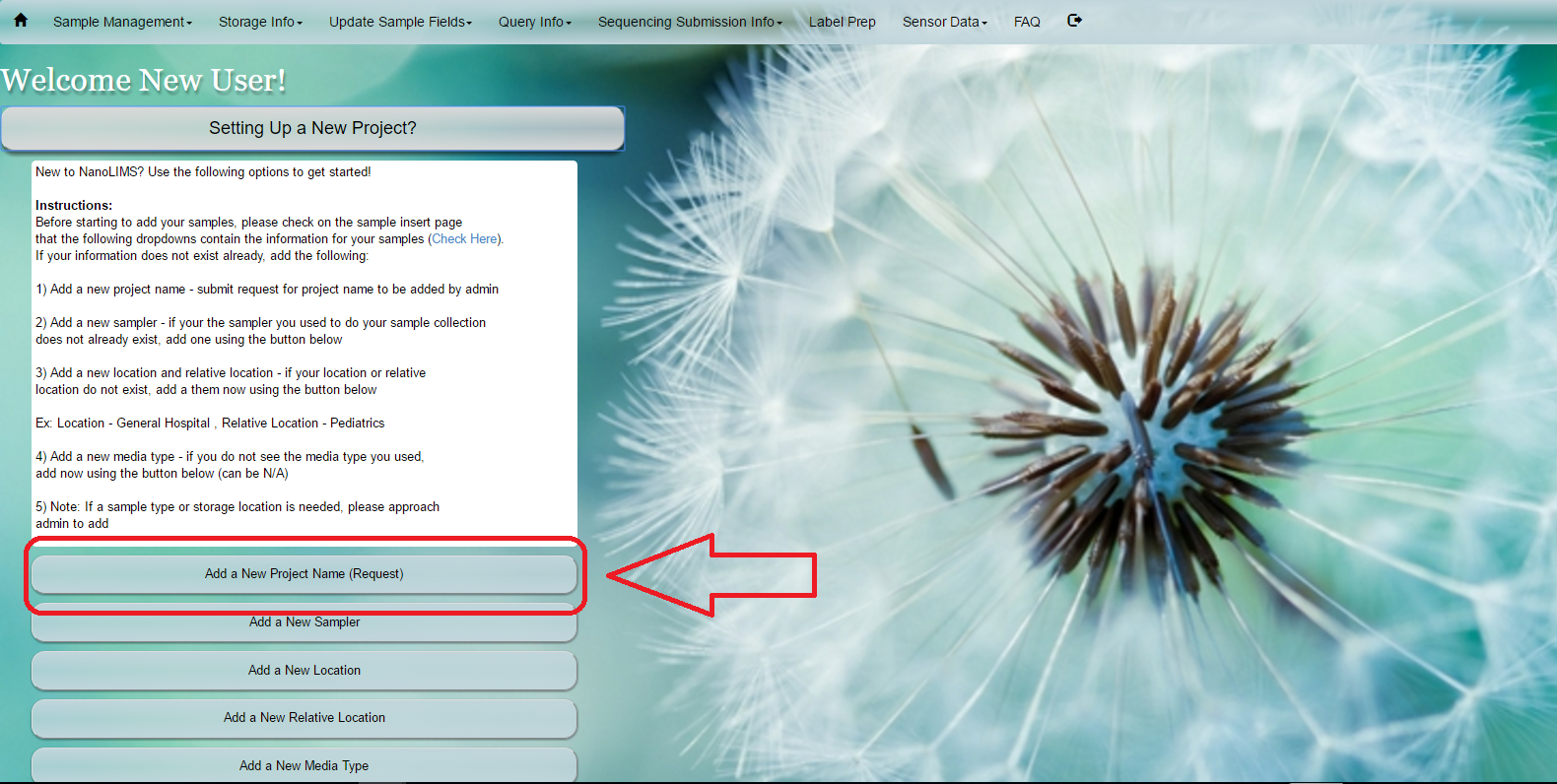Click the line '1) Add a new project name'

point(267,290)
